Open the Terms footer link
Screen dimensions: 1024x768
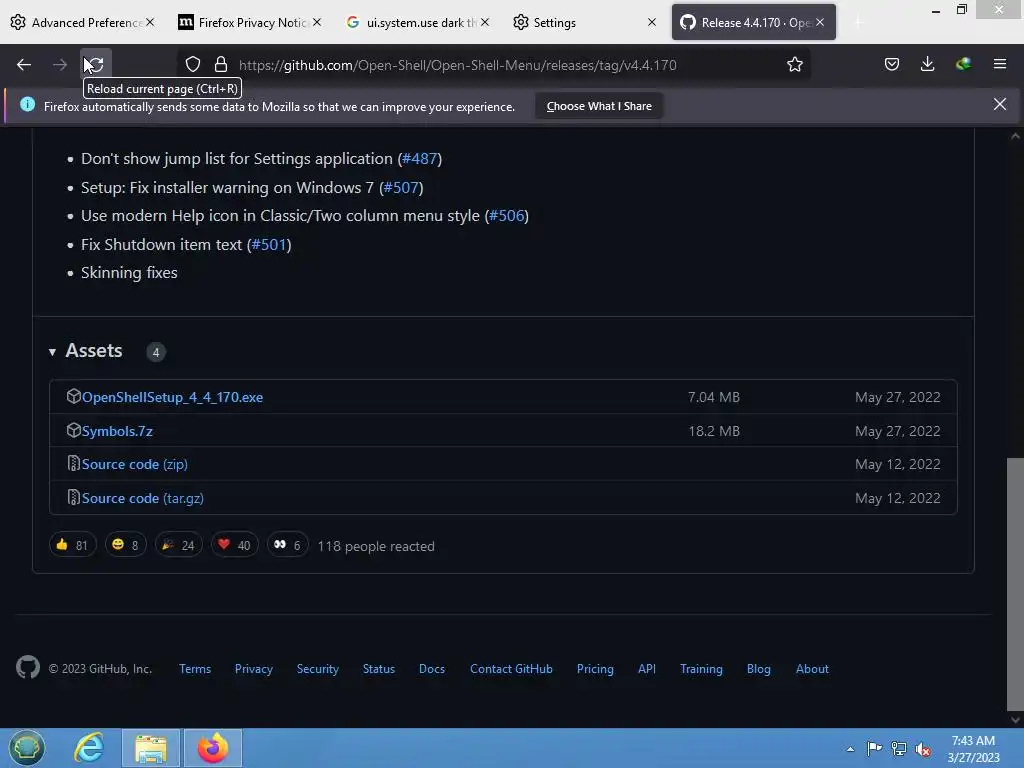tap(195, 669)
